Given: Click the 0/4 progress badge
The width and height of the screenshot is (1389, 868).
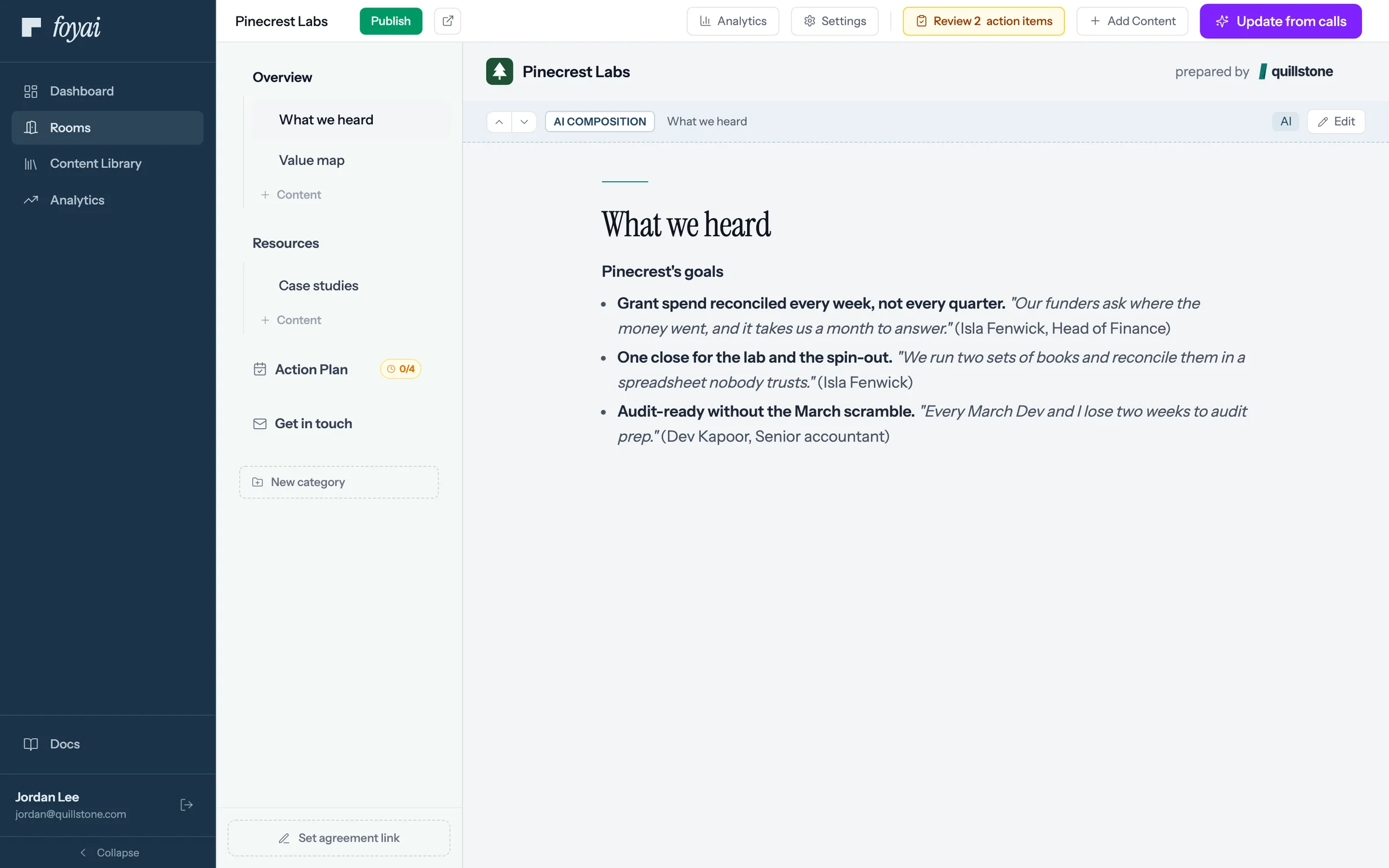Looking at the screenshot, I should pos(400,369).
